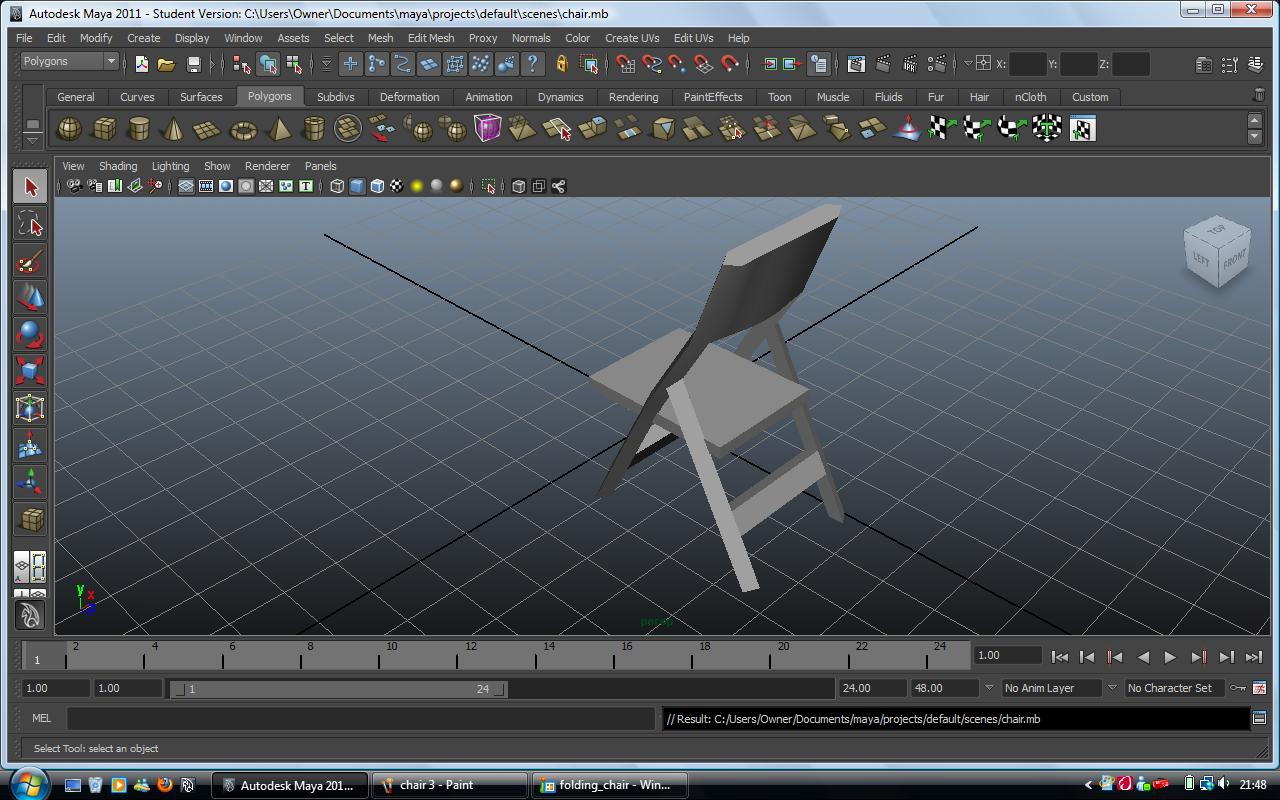Image resolution: width=1280 pixels, height=800 pixels.
Task: Open the input field mode dropdown
Action: pos(968,64)
